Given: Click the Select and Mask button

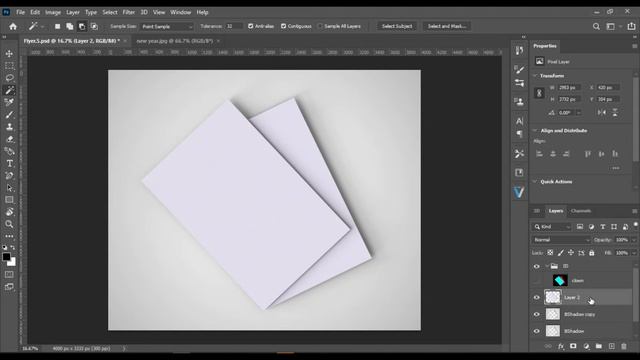Looking at the screenshot, I should (447, 26).
